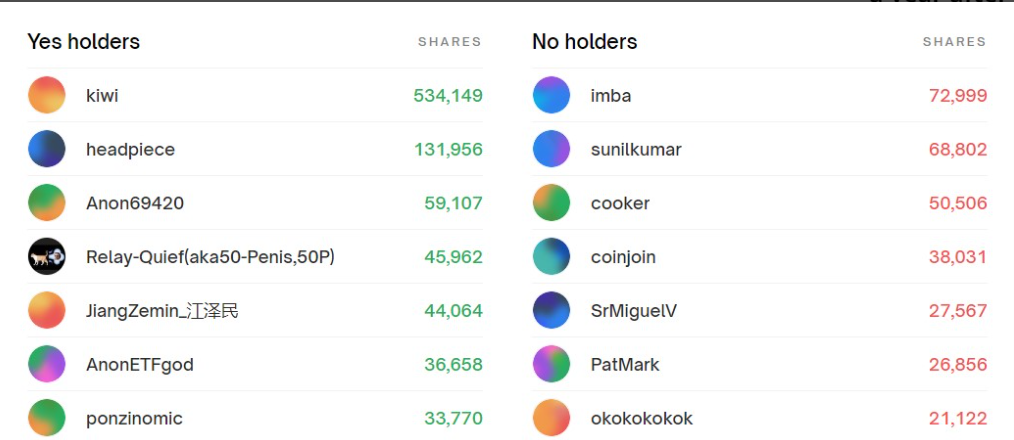Click kiwi's 534,149 share count

tap(448, 96)
